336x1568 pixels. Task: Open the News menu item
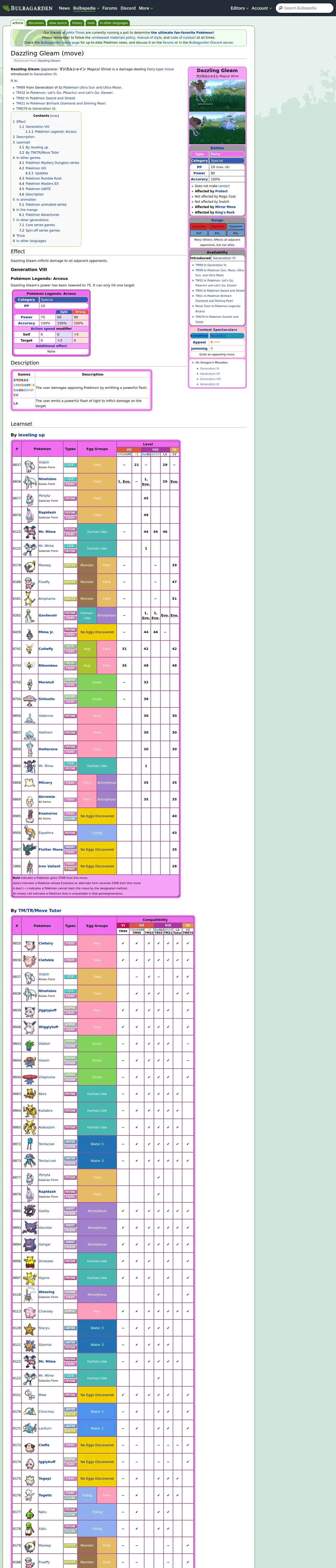pyautogui.click(x=64, y=8)
